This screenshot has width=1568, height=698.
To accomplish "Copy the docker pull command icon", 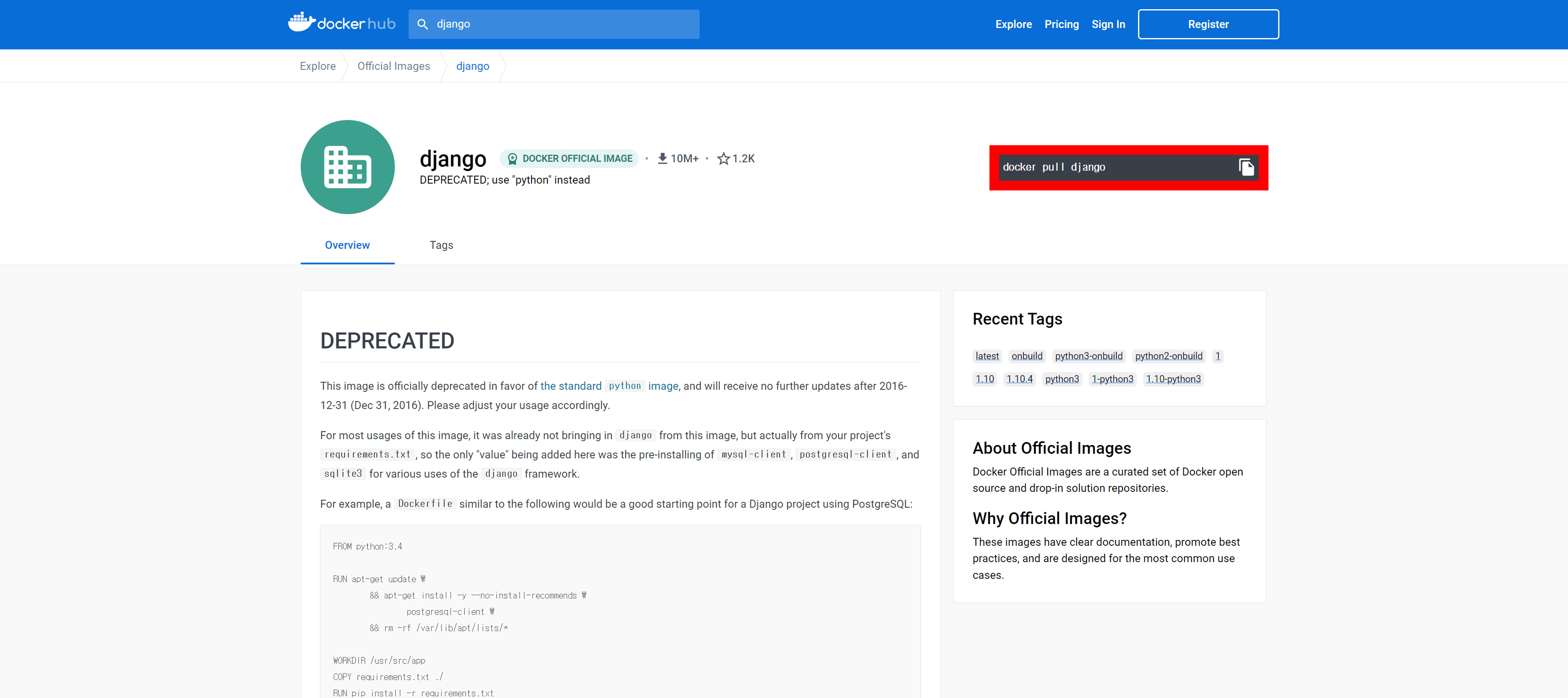I will tap(1246, 167).
